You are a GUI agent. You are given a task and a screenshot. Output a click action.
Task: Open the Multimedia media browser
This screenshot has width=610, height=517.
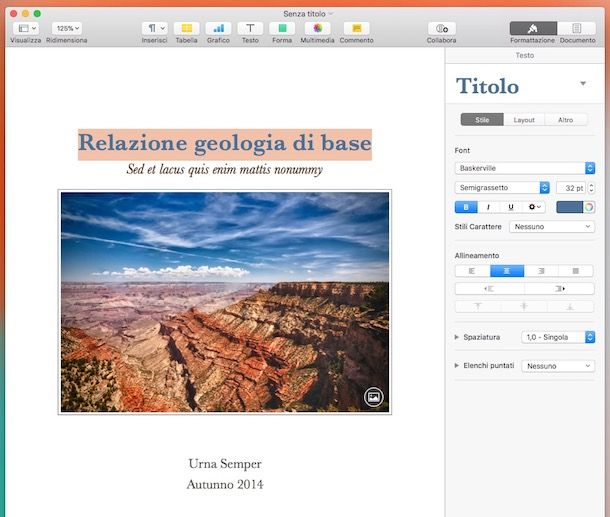tap(317, 28)
